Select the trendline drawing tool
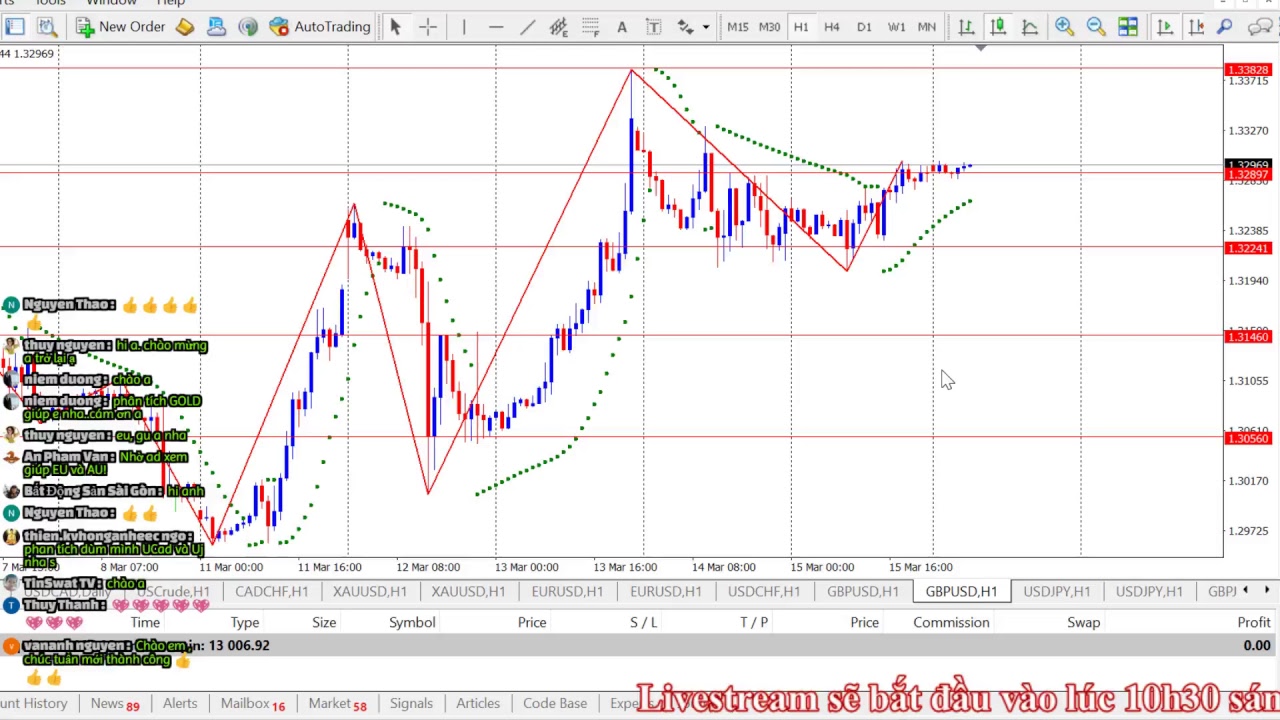 (527, 27)
